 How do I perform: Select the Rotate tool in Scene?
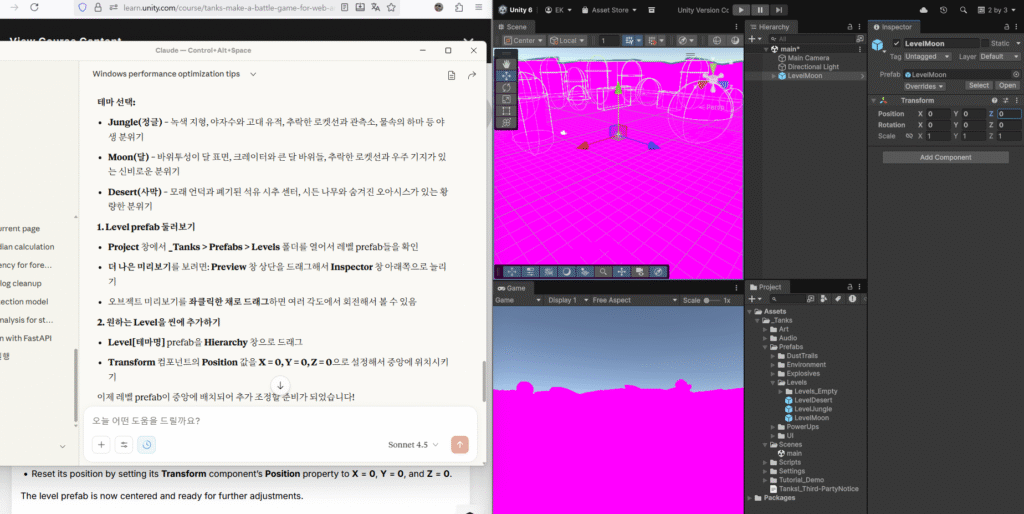[x=506, y=87]
